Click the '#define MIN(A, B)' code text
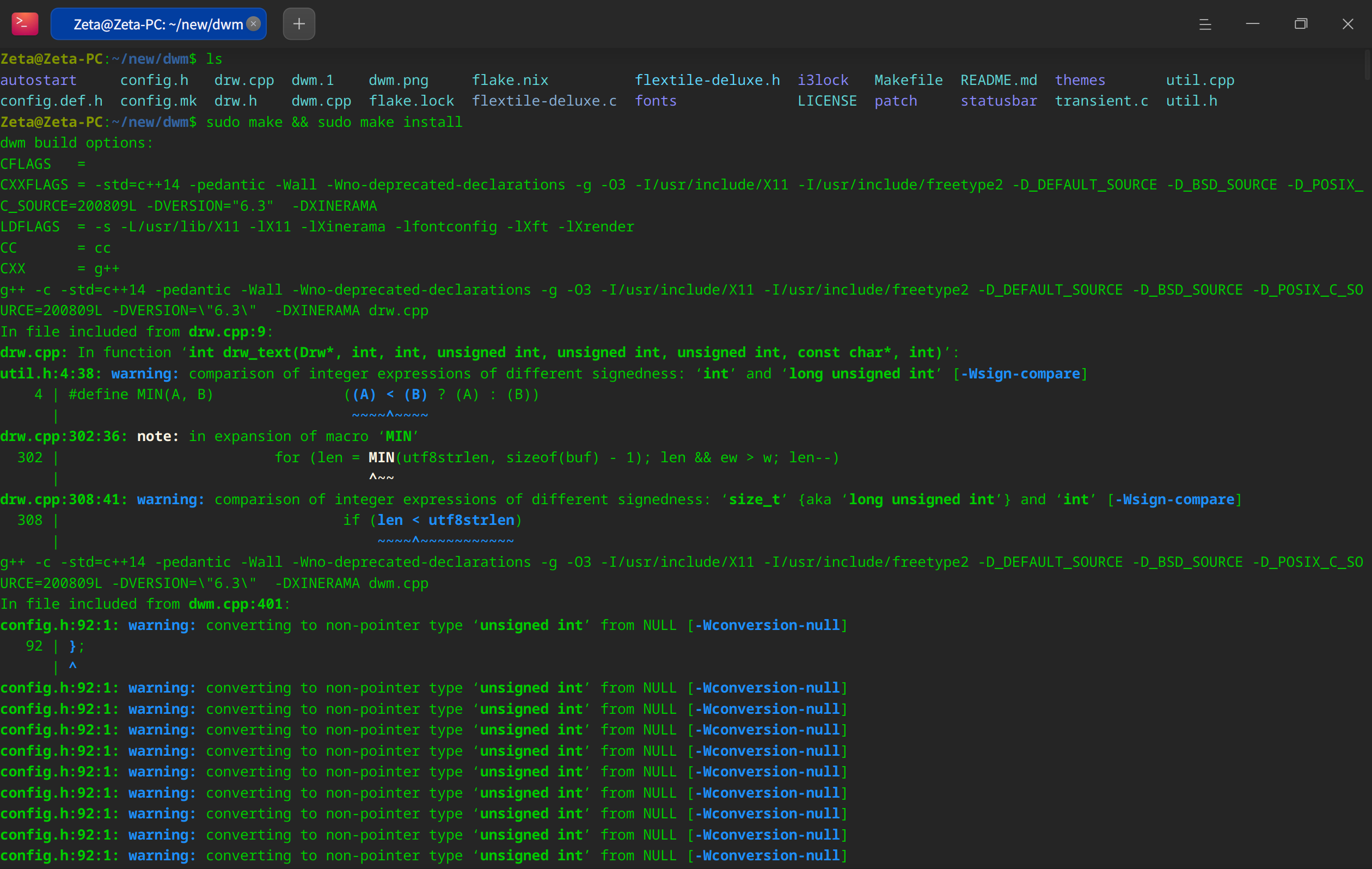This screenshot has height=869, width=1372. (x=140, y=394)
